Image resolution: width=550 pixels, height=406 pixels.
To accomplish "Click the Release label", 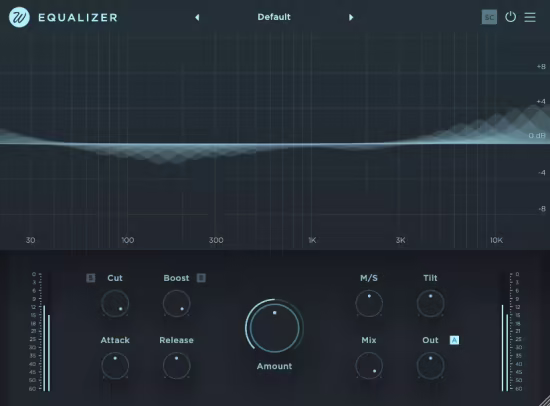I will click(x=176, y=340).
